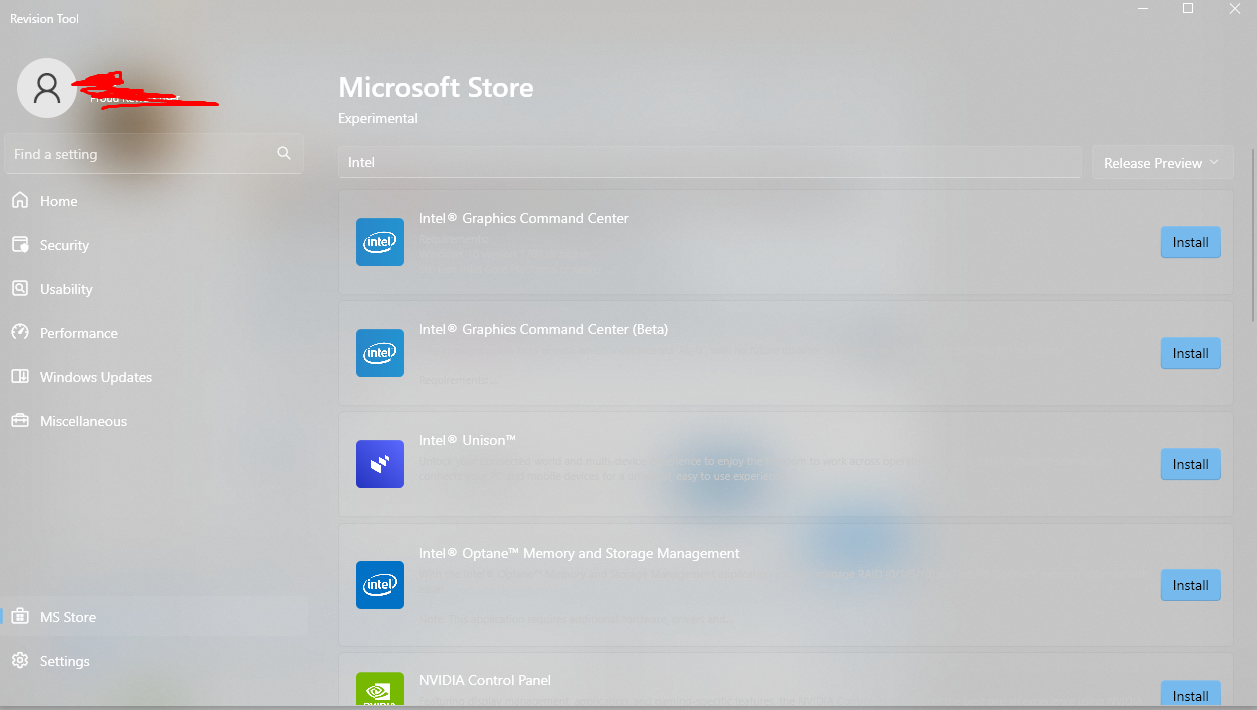Click the Intel® Graphics Command Center (Beta) title

(543, 329)
